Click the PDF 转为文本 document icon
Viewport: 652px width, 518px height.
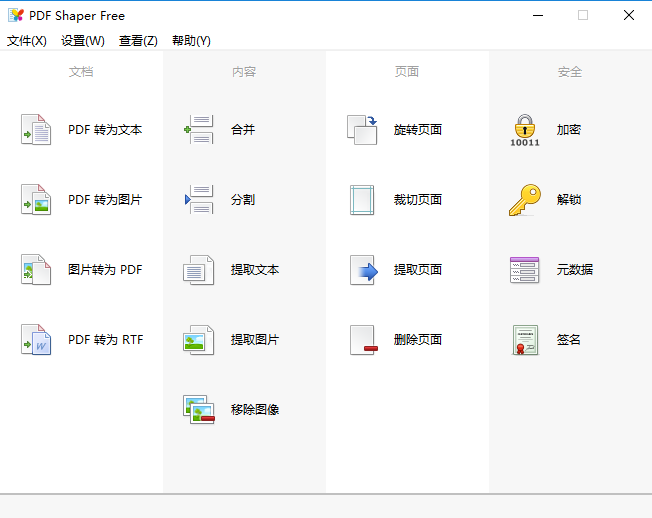(36, 130)
